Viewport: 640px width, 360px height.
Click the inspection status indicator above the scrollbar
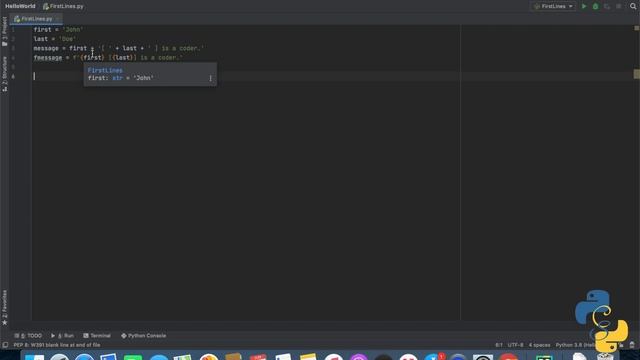tap(636, 28)
